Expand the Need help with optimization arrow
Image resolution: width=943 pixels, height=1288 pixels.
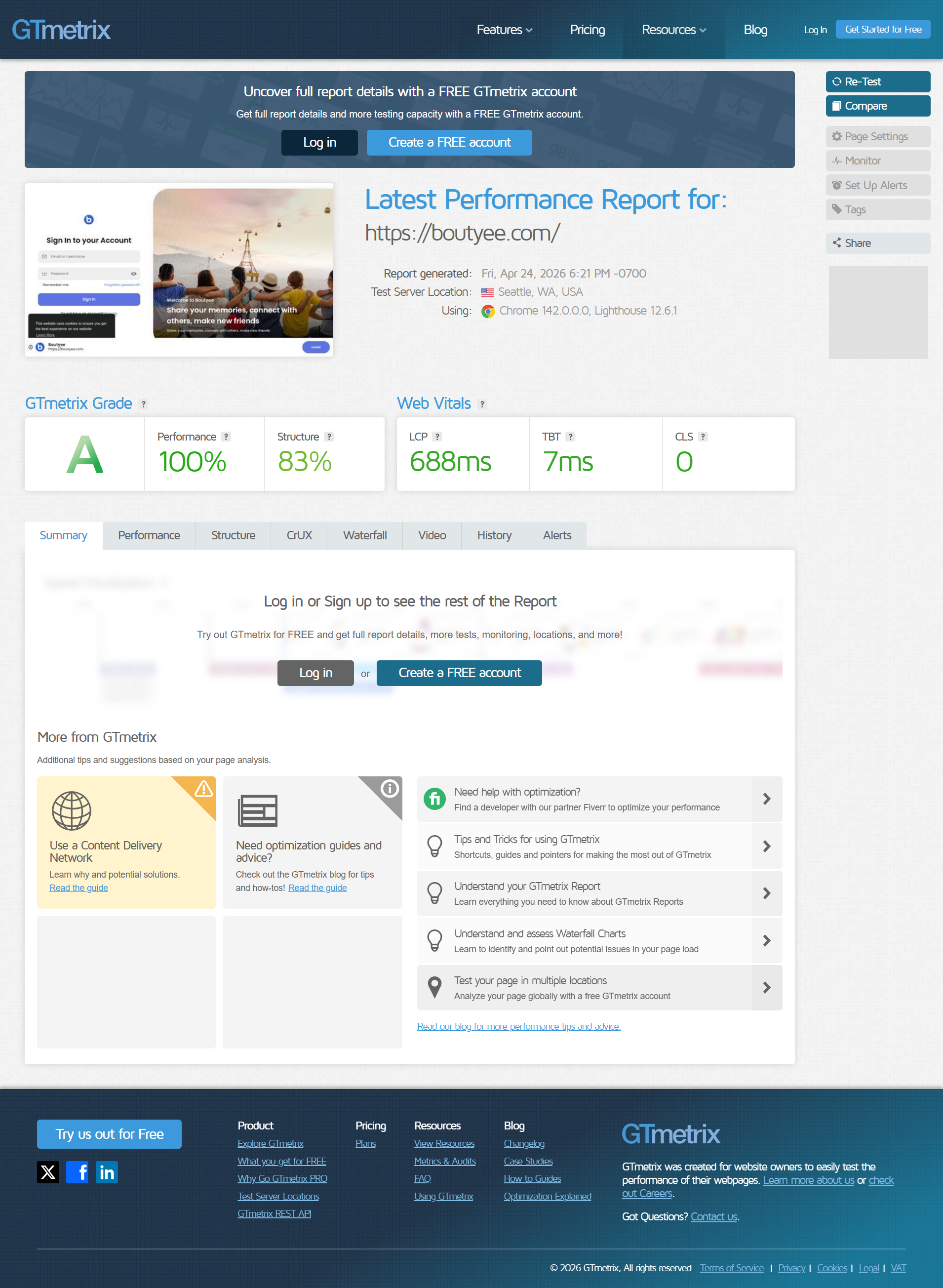(x=767, y=799)
